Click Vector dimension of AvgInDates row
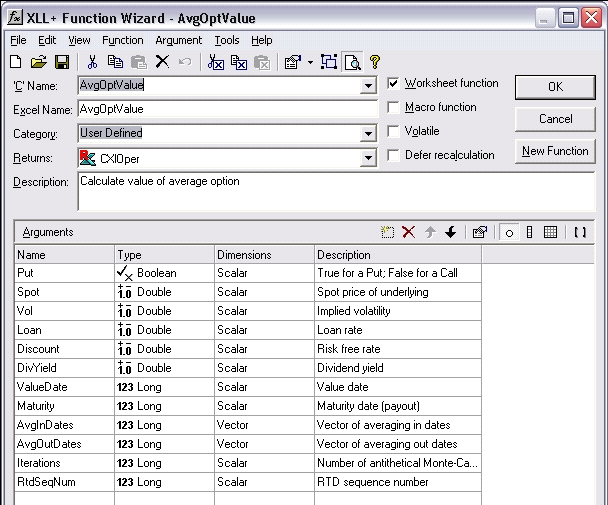 (x=264, y=425)
